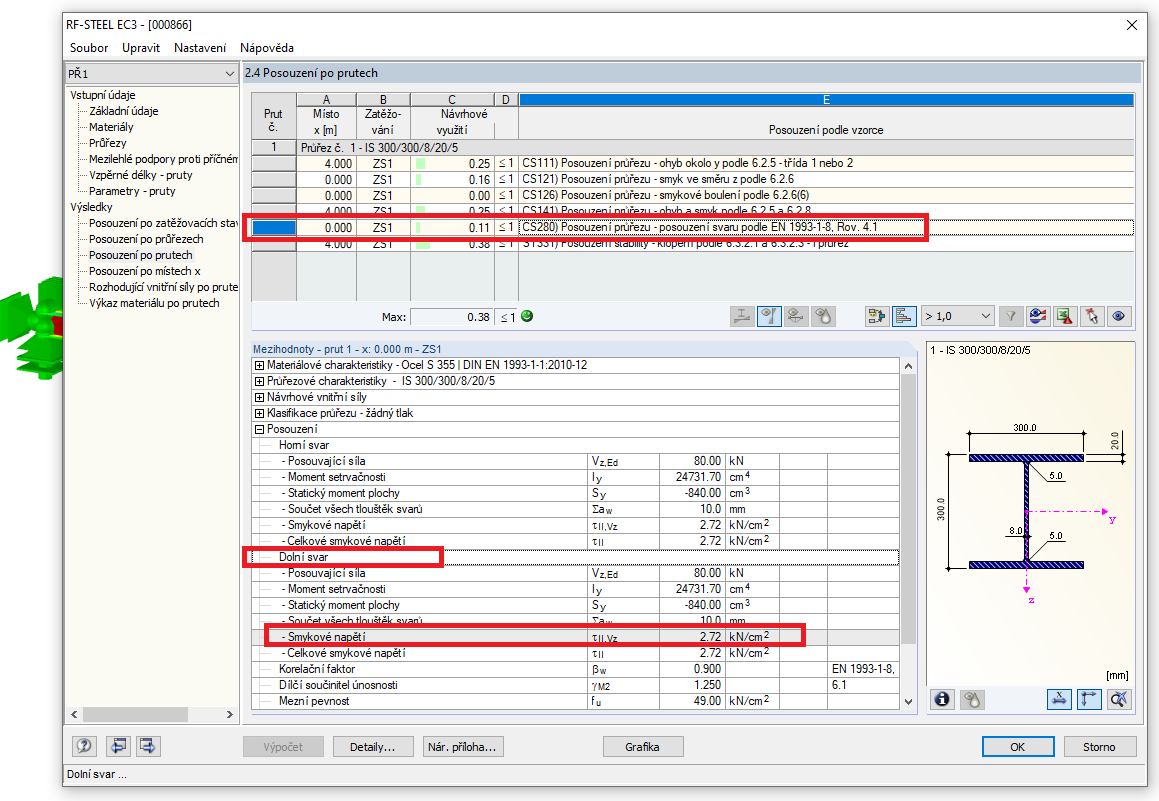Select the CS121 shear check row
Viewport: 1159px width, 801px height.
coord(693,180)
